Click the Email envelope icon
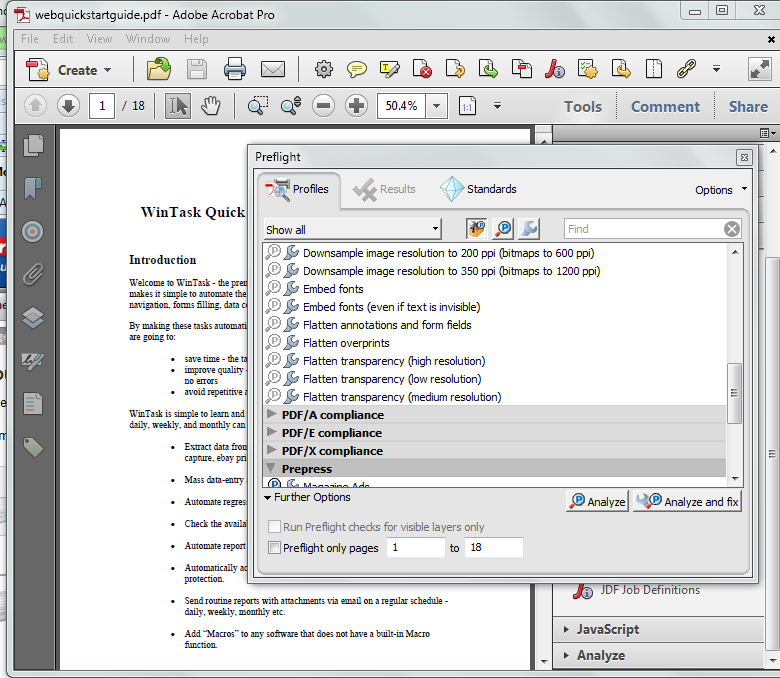 pos(273,69)
